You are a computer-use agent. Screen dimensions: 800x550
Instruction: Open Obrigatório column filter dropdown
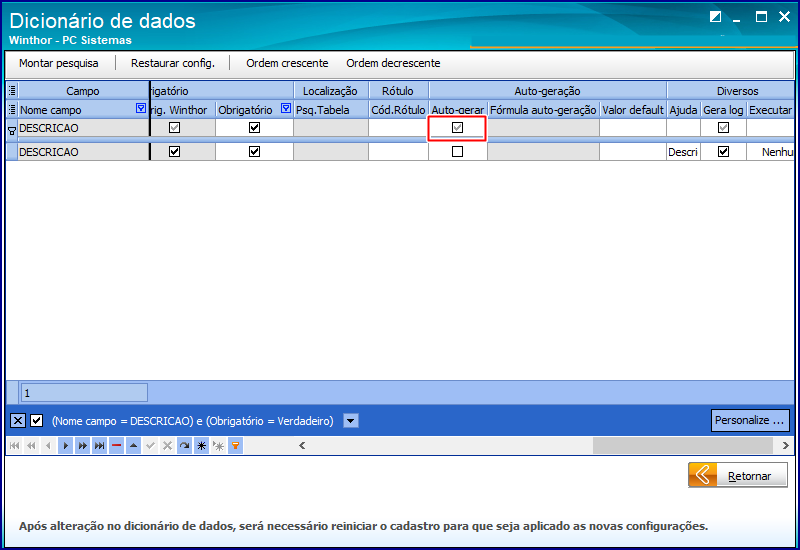click(x=286, y=108)
